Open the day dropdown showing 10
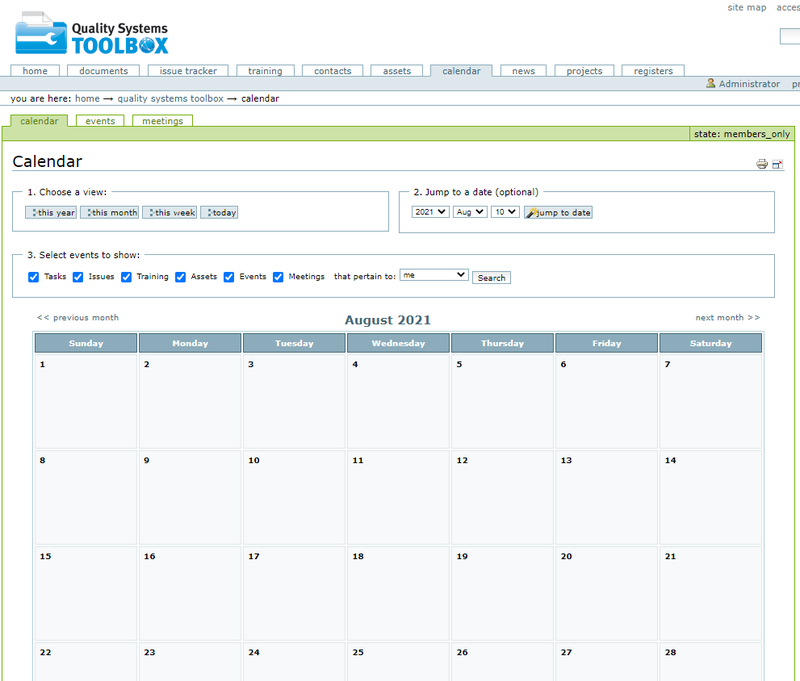The height and width of the screenshot is (681, 800). pyautogui.click(x=505, y=212)
